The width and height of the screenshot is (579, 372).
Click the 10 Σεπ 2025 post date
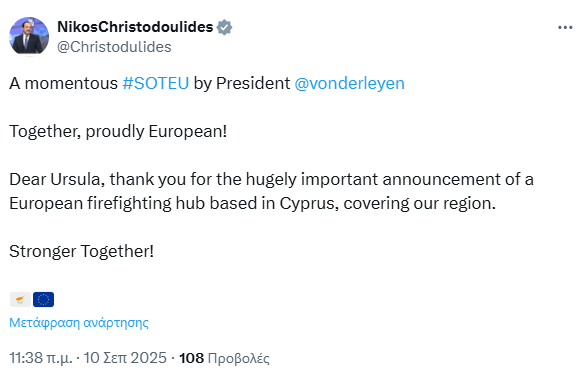click(125, 358)
